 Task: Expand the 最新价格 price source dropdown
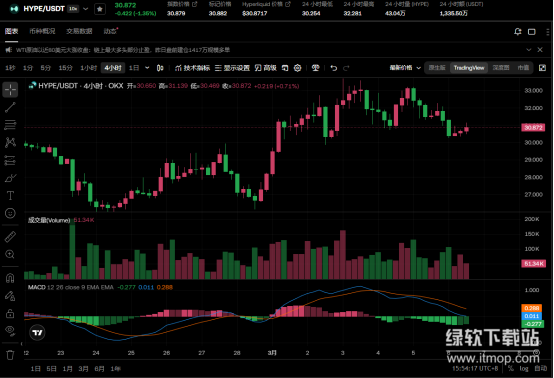(405, 68)
